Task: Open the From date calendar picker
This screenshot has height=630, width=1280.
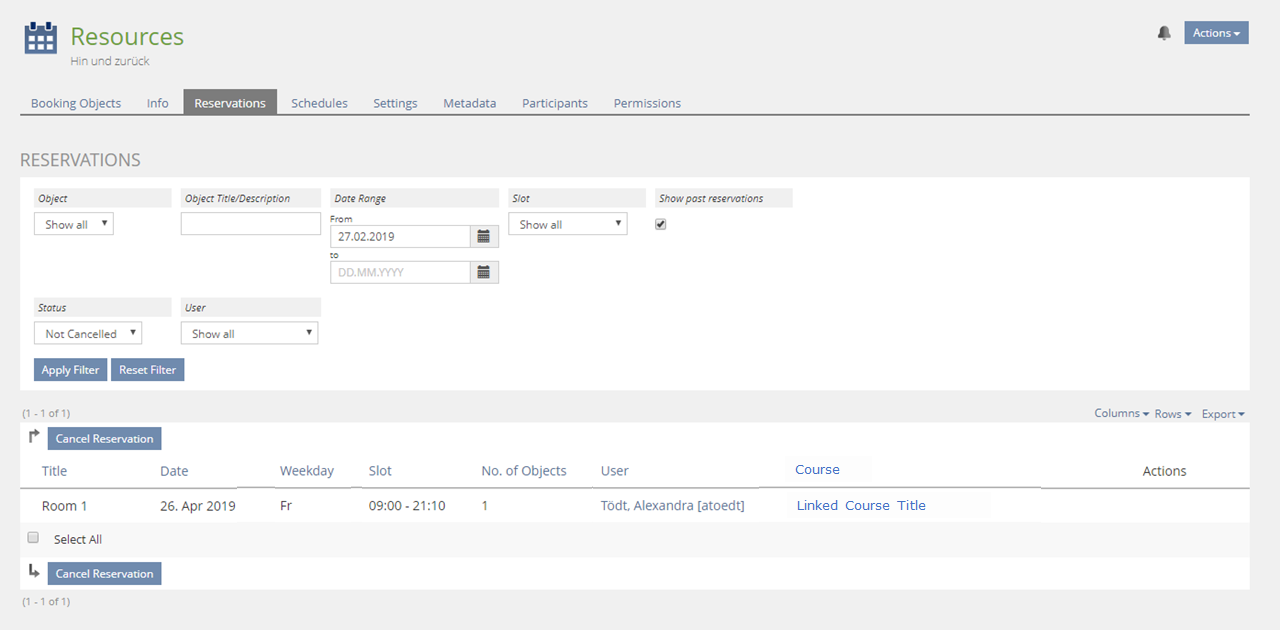Action: (x=484, y=237)
